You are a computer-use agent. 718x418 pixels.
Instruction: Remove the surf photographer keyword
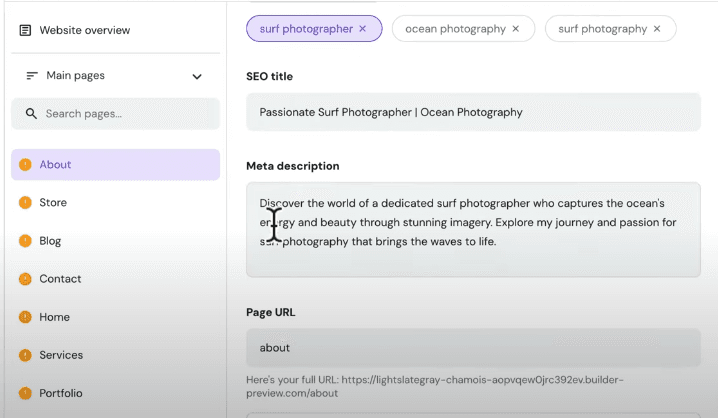pos(363,29)
